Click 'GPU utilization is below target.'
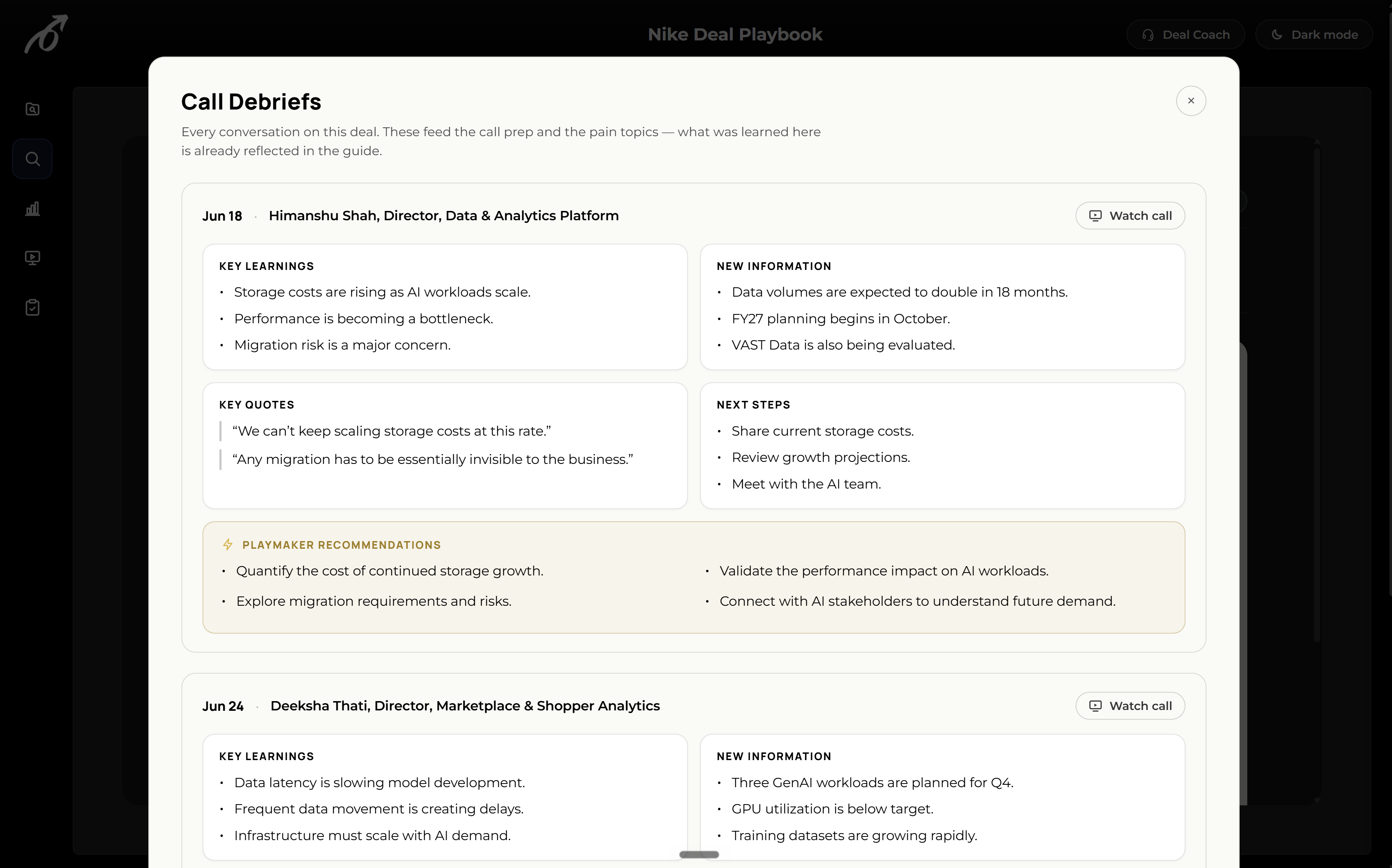This screenshot has height=868, width=1392. [x=832, y=809]
